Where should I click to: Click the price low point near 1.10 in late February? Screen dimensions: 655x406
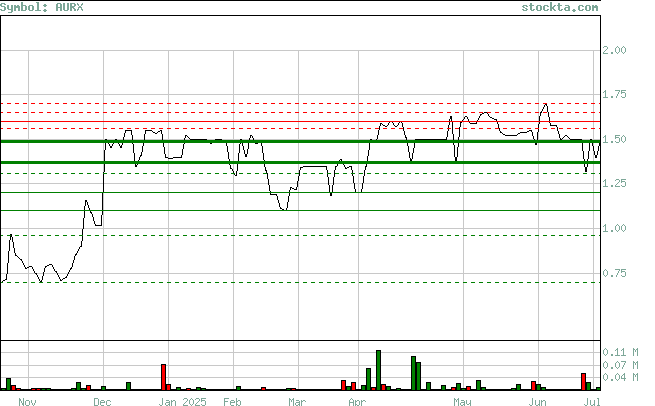pos(284,209)
